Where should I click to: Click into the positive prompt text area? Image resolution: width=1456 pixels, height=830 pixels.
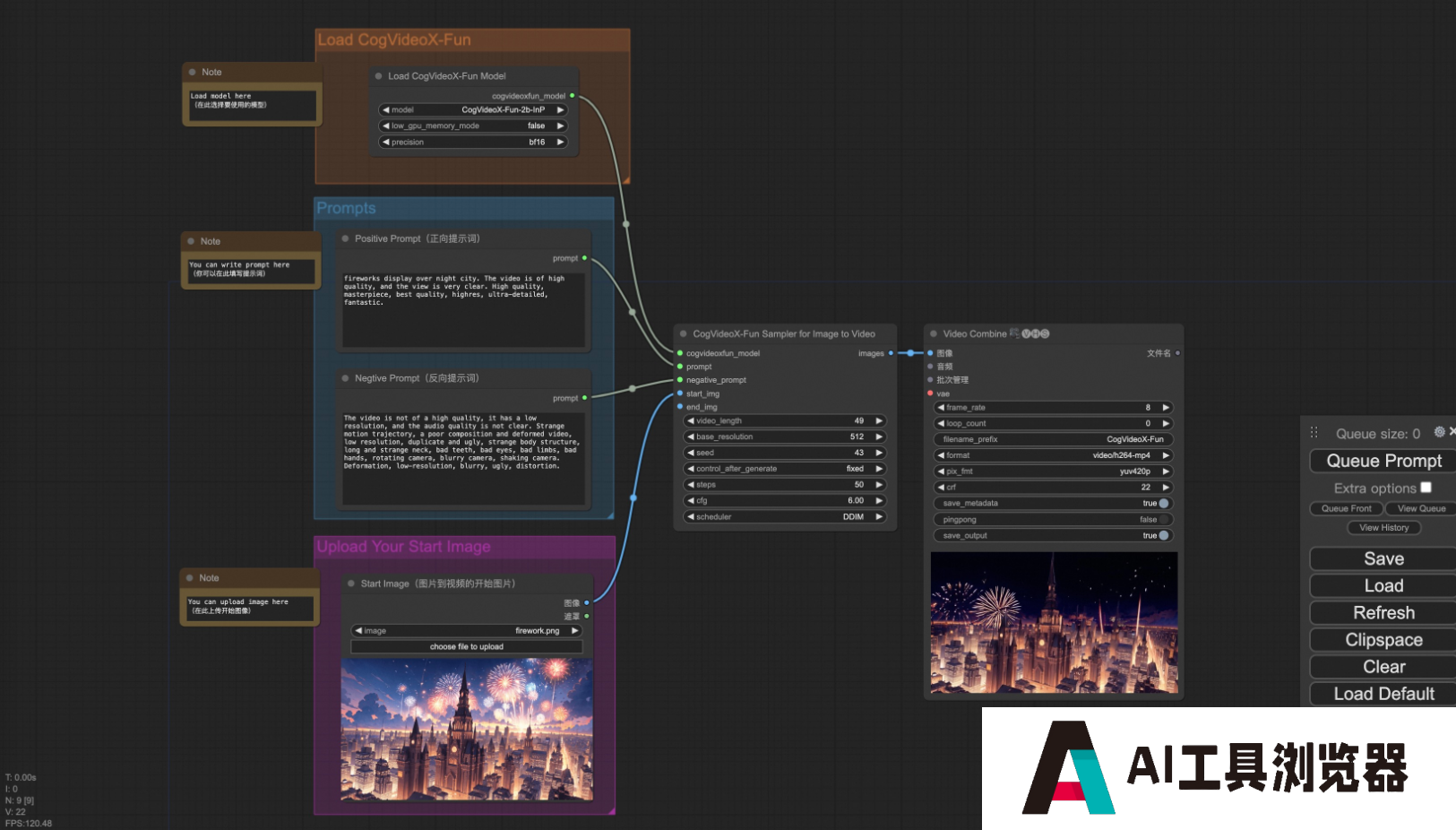tap(463, 309)
